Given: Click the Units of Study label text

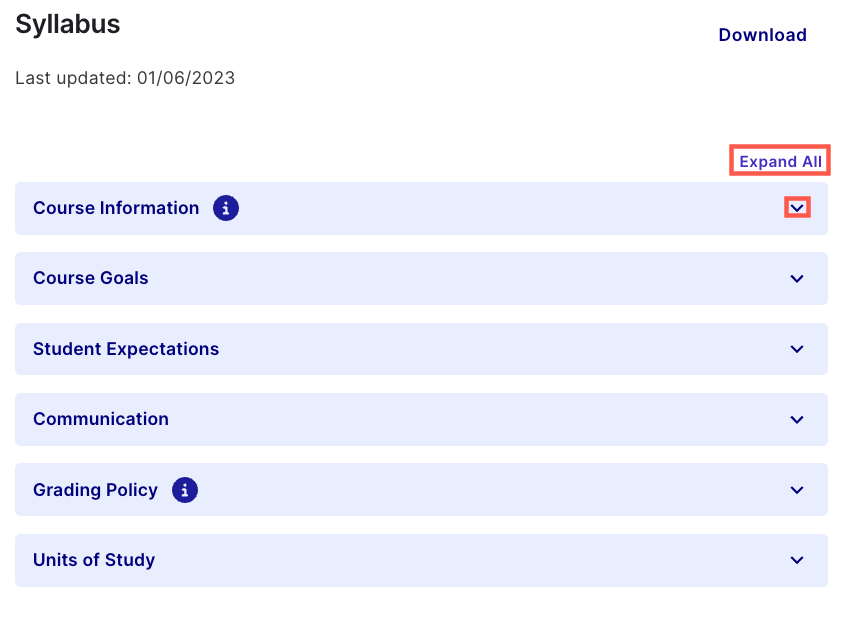Looking at the screenshot, I should (93, 560).
